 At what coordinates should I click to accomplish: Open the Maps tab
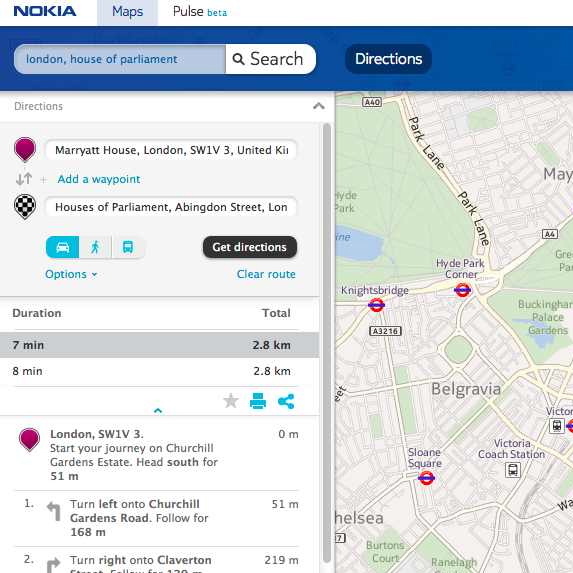coord(127,12)
